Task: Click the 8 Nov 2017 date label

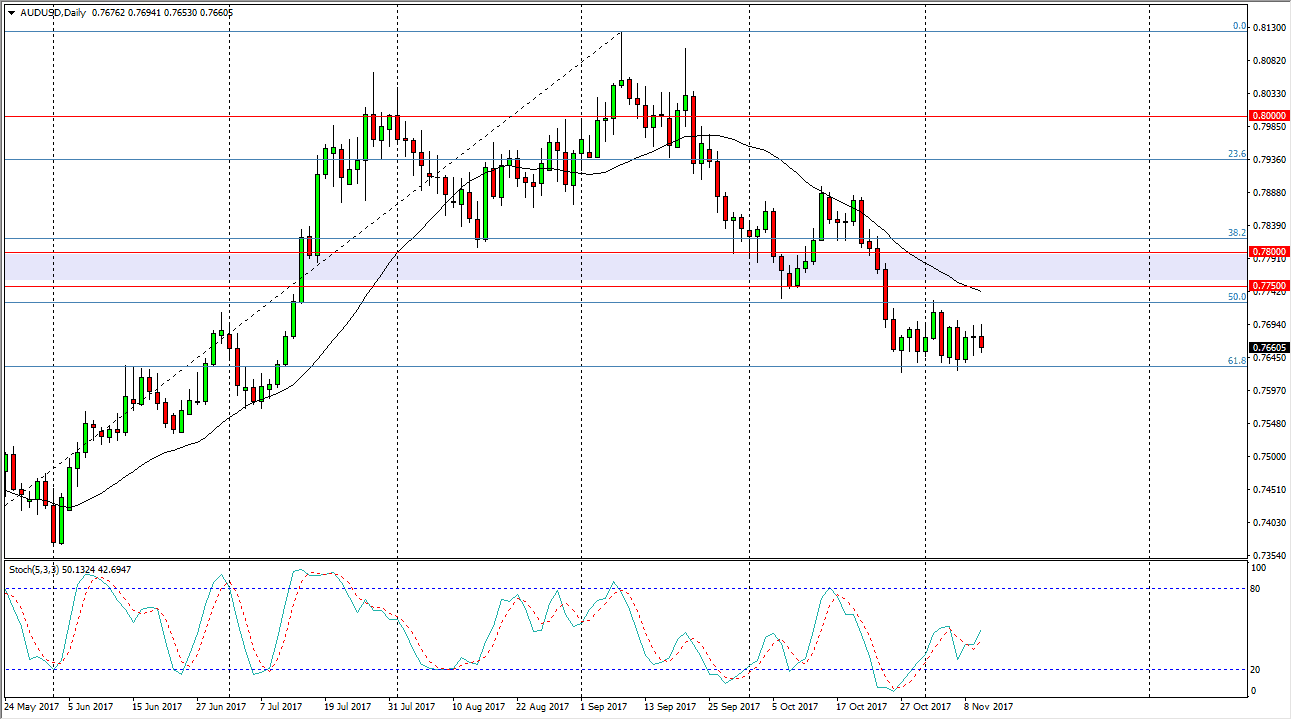Action: (986, 707)
